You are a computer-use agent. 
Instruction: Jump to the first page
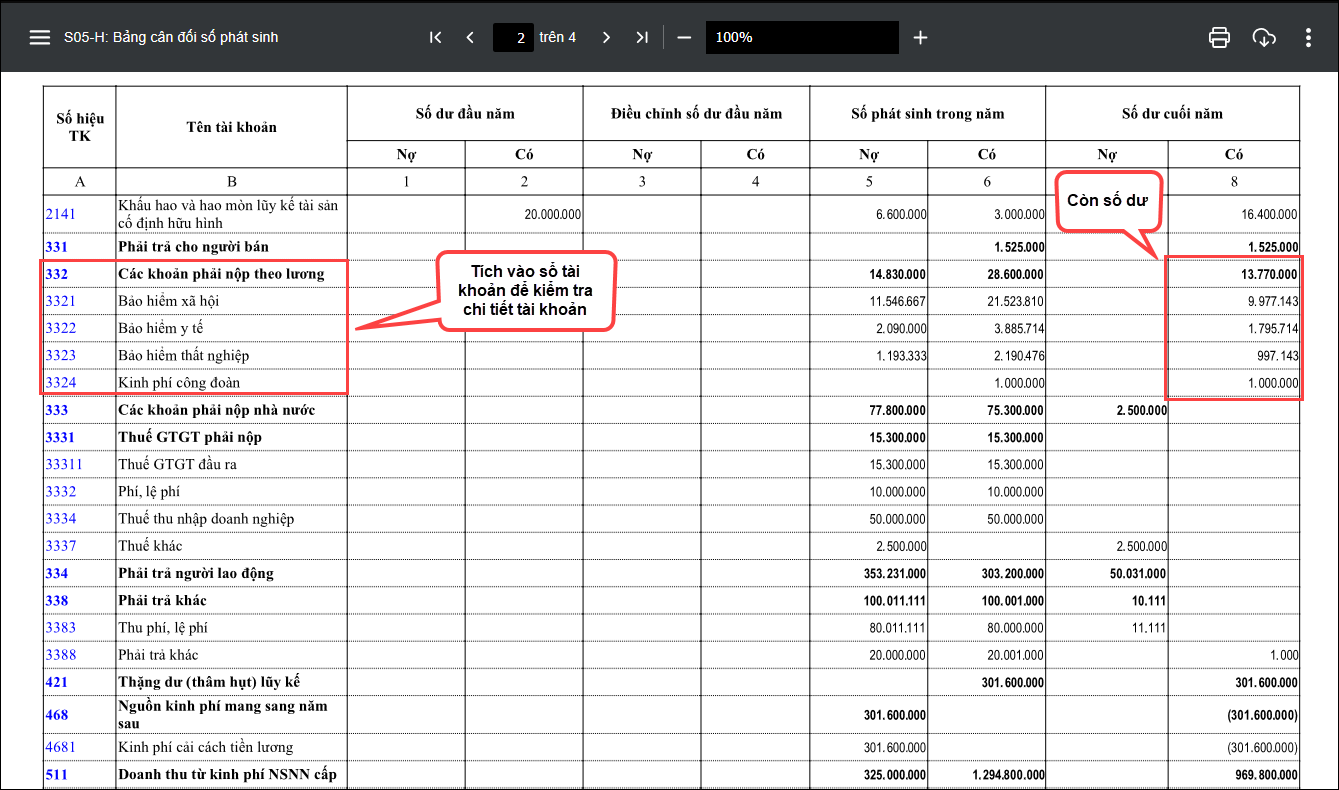[435, 37]
